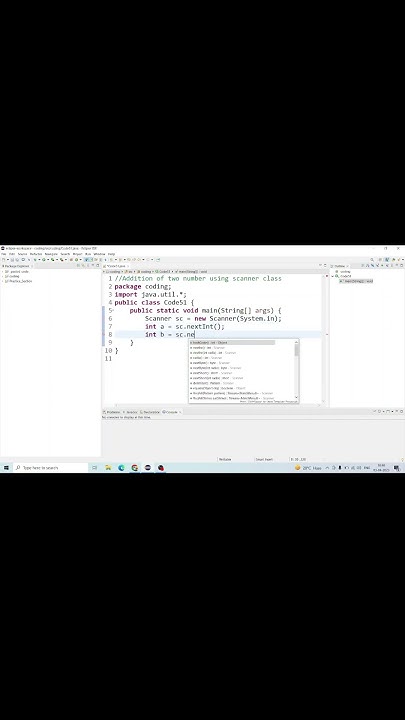Switch to the Console tab
Screen dimensions: 405x720
[170, 412]
